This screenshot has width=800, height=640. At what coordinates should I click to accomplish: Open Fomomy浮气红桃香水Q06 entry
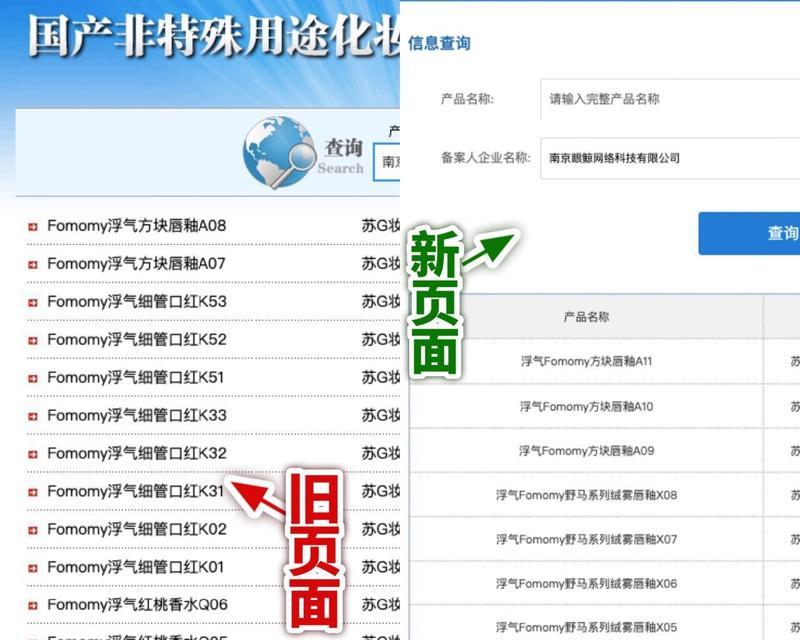coord(137,605)
